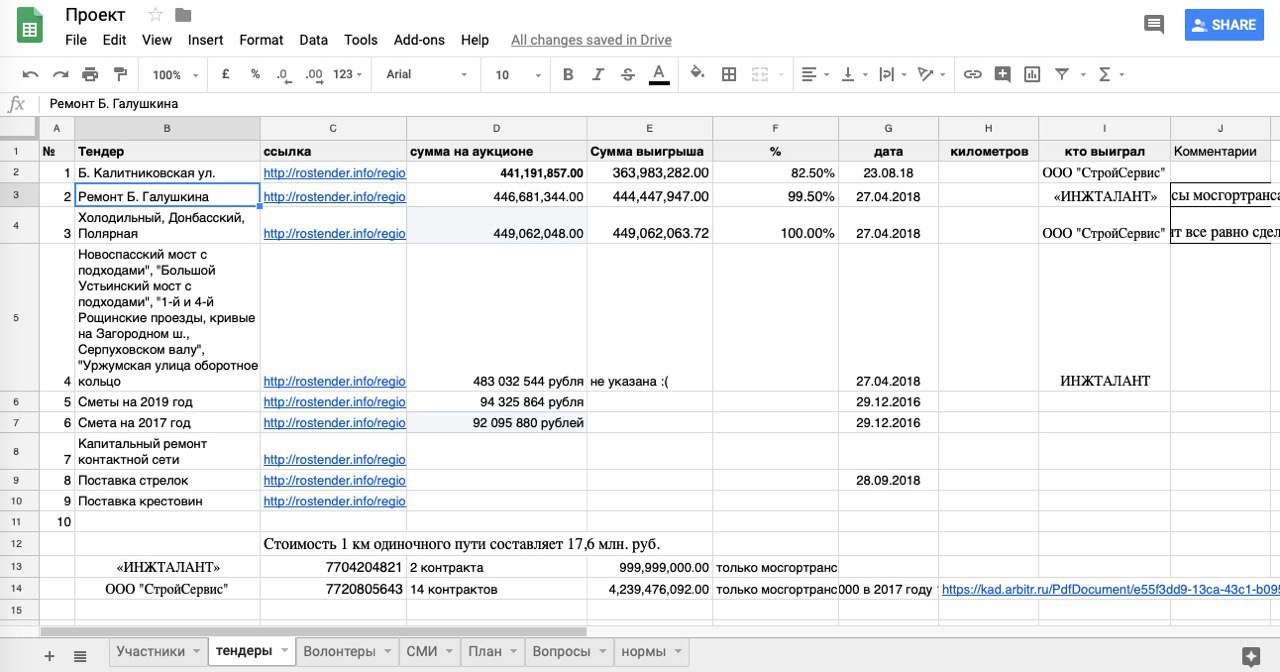1280x672 pixels.
Task: Open text wrapping dropdown
Action: pos(894,74)
